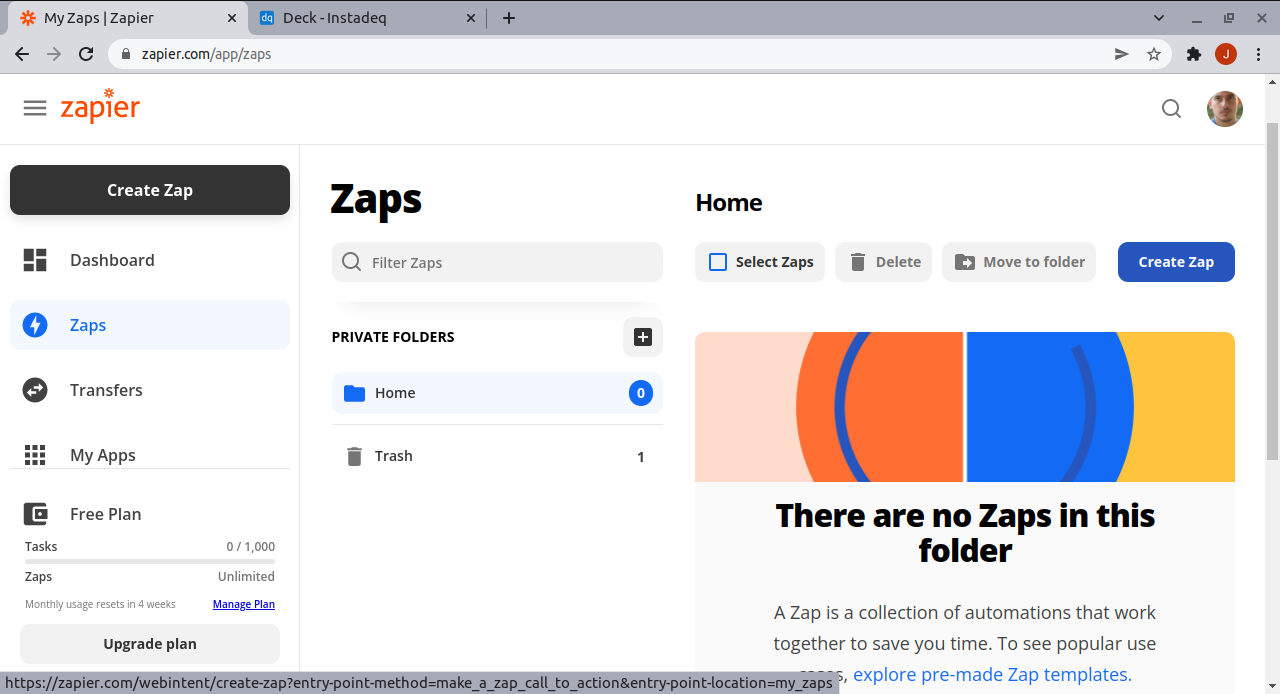The height and width of the screenshot is (694, 1280).
Task: Click the Home folder count badge
Action: pyautogui.click(x=641, y=393)
